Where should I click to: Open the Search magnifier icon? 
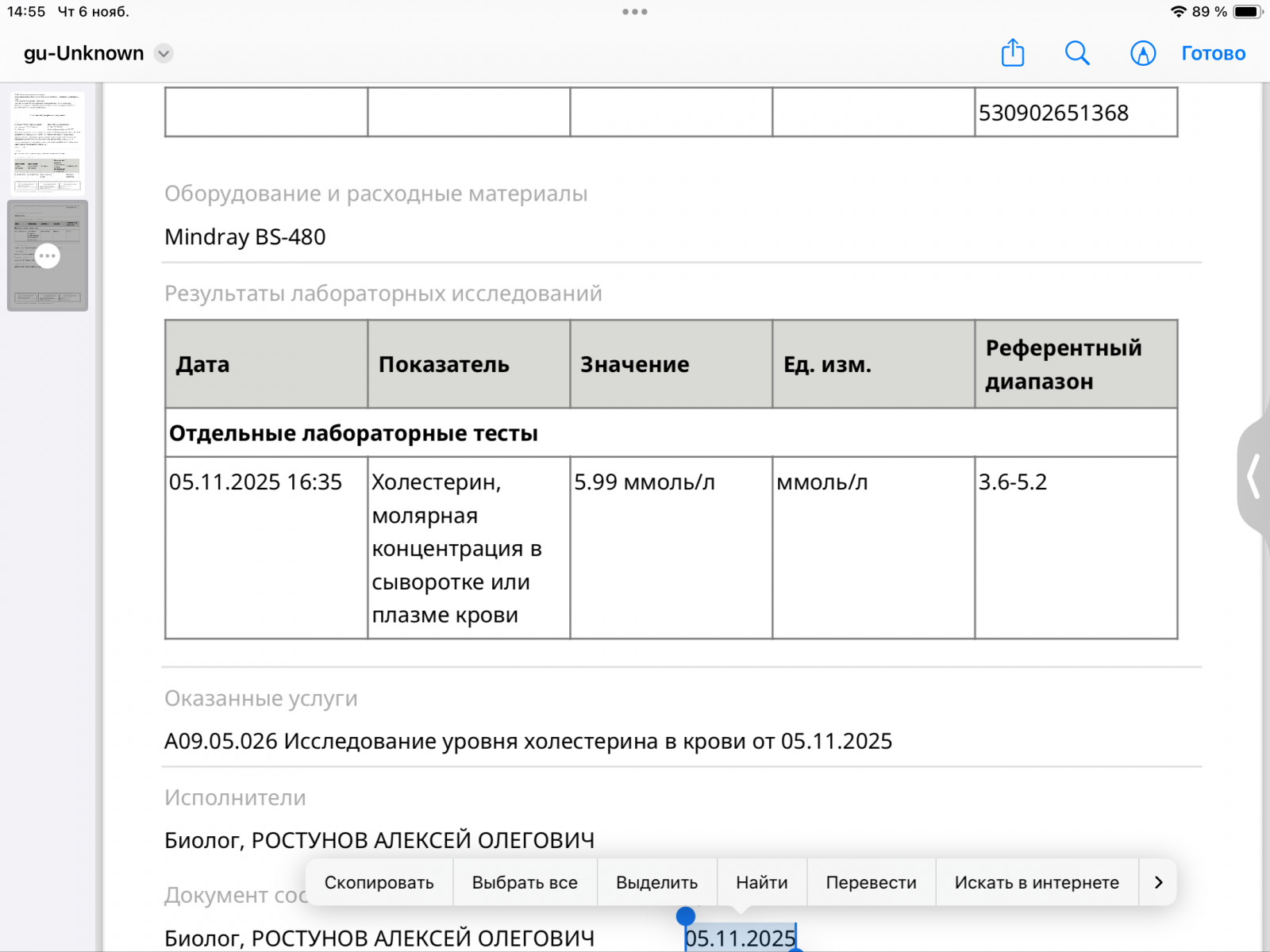coord(1077,53)
